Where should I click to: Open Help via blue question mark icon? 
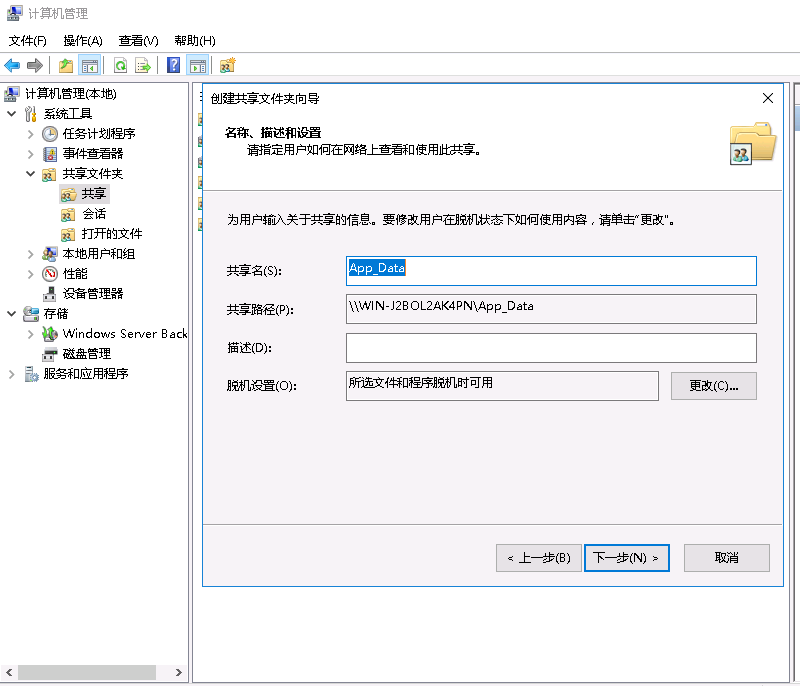tap(174, 66)
